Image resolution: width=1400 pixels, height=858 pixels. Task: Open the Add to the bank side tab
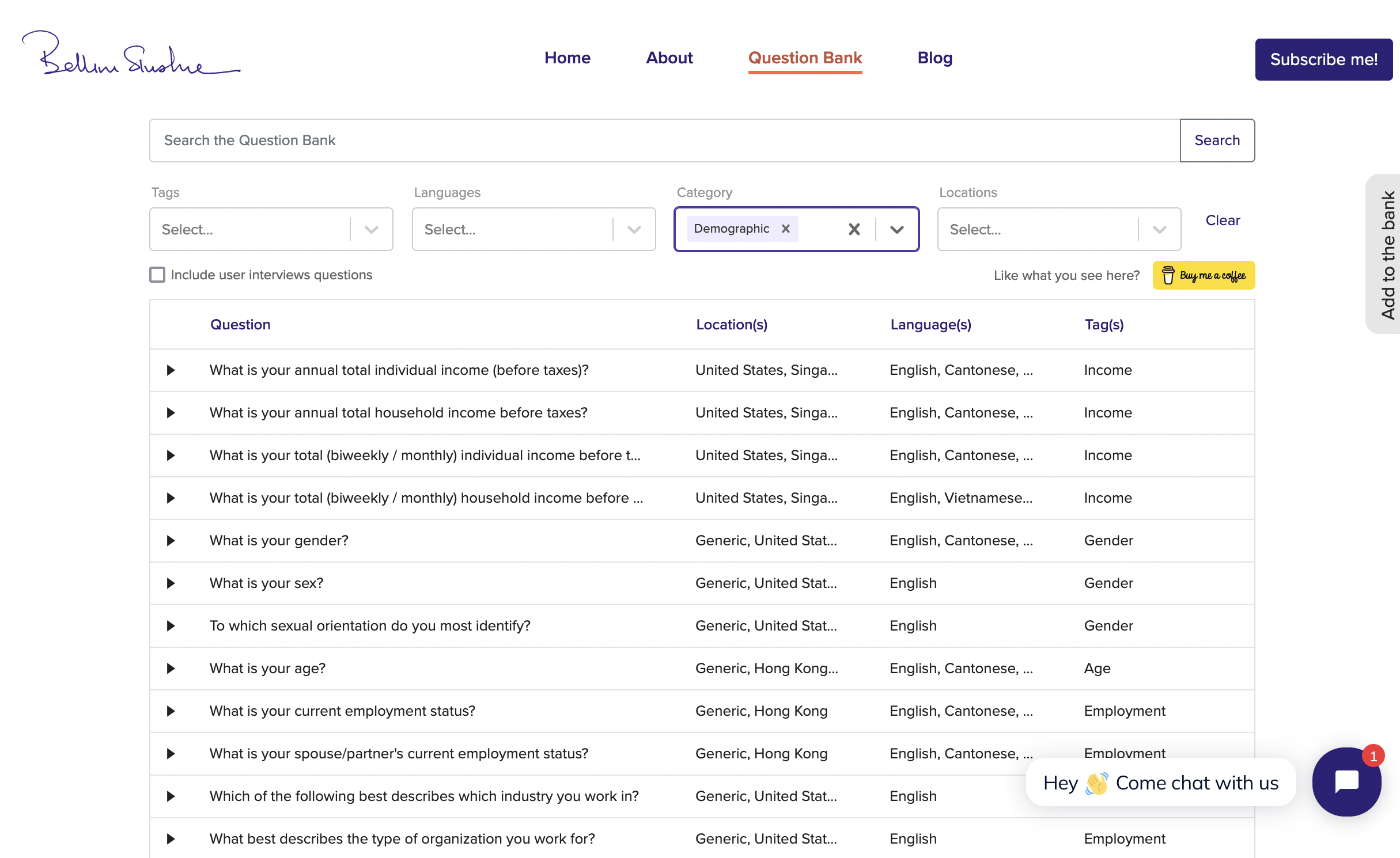1384,254
